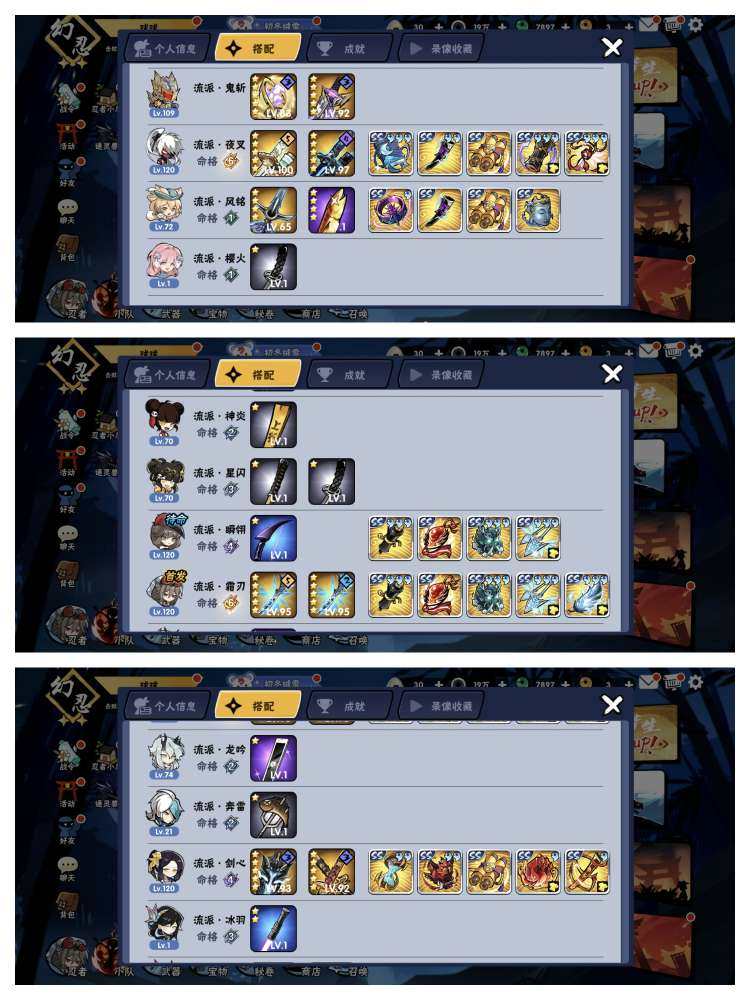Select the 樱火 pink-haired character avatar

[164, 265]
